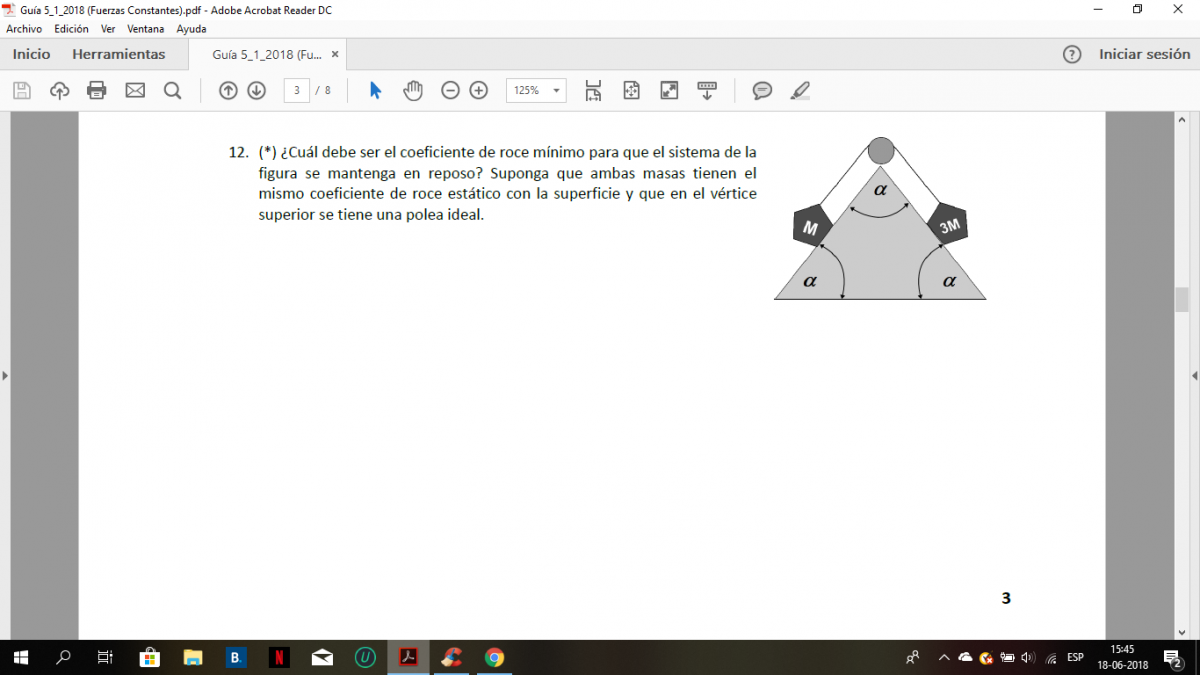Open the Archivo menu
The height and width of the screenshot is (675, 1200).
[x=24, y=29]
